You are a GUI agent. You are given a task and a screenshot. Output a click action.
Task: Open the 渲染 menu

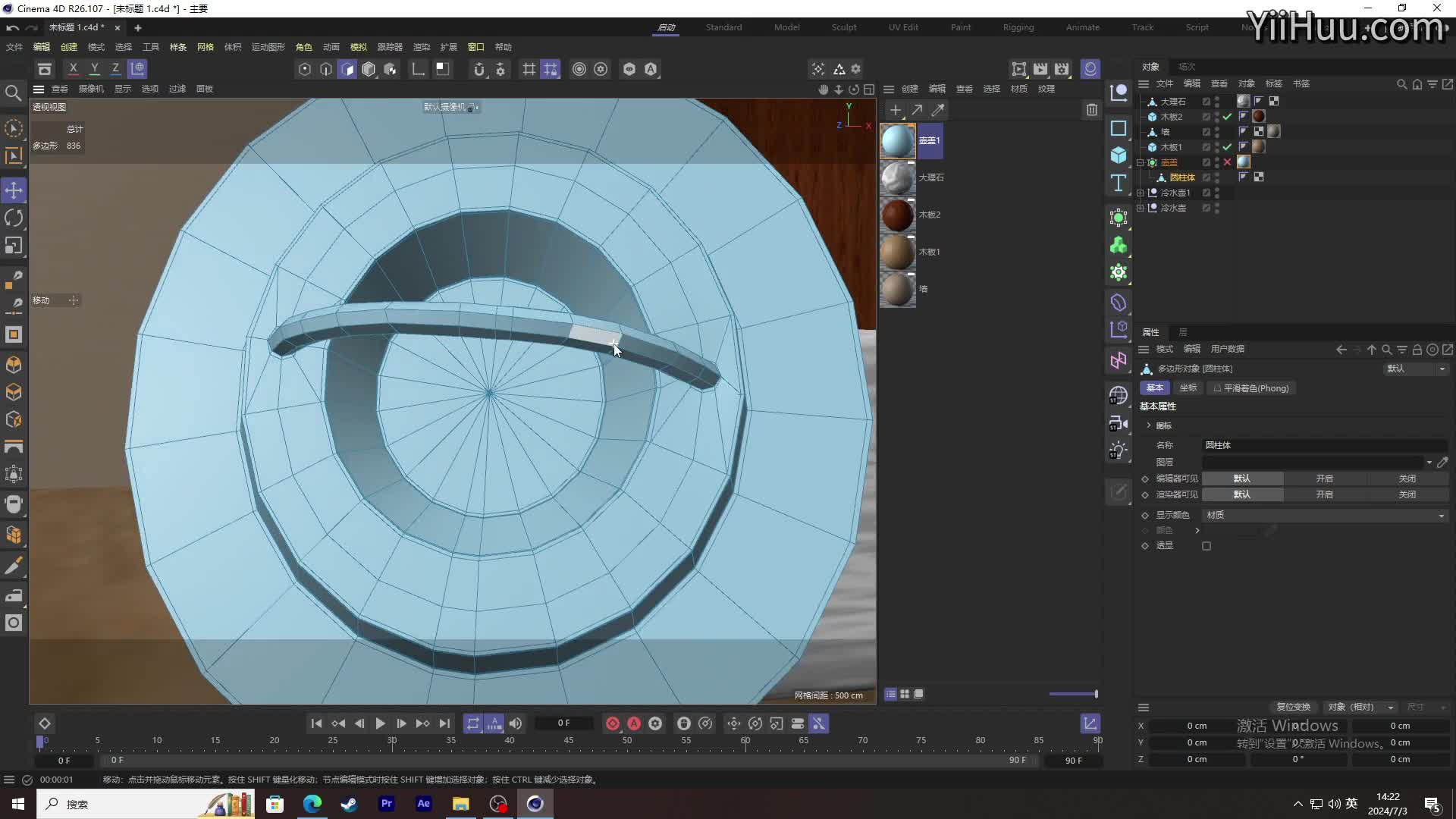point(422,47)
